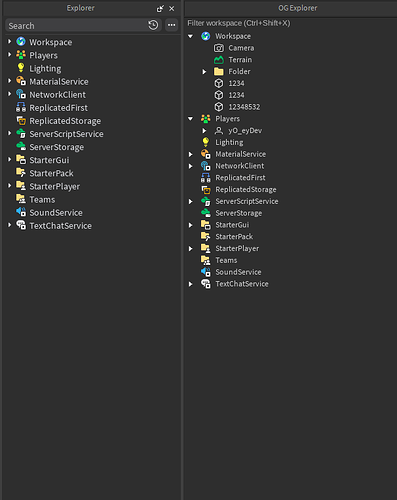Click the Teams icon in Explorer panel
The image size is (397, 500).
point(21,199)
